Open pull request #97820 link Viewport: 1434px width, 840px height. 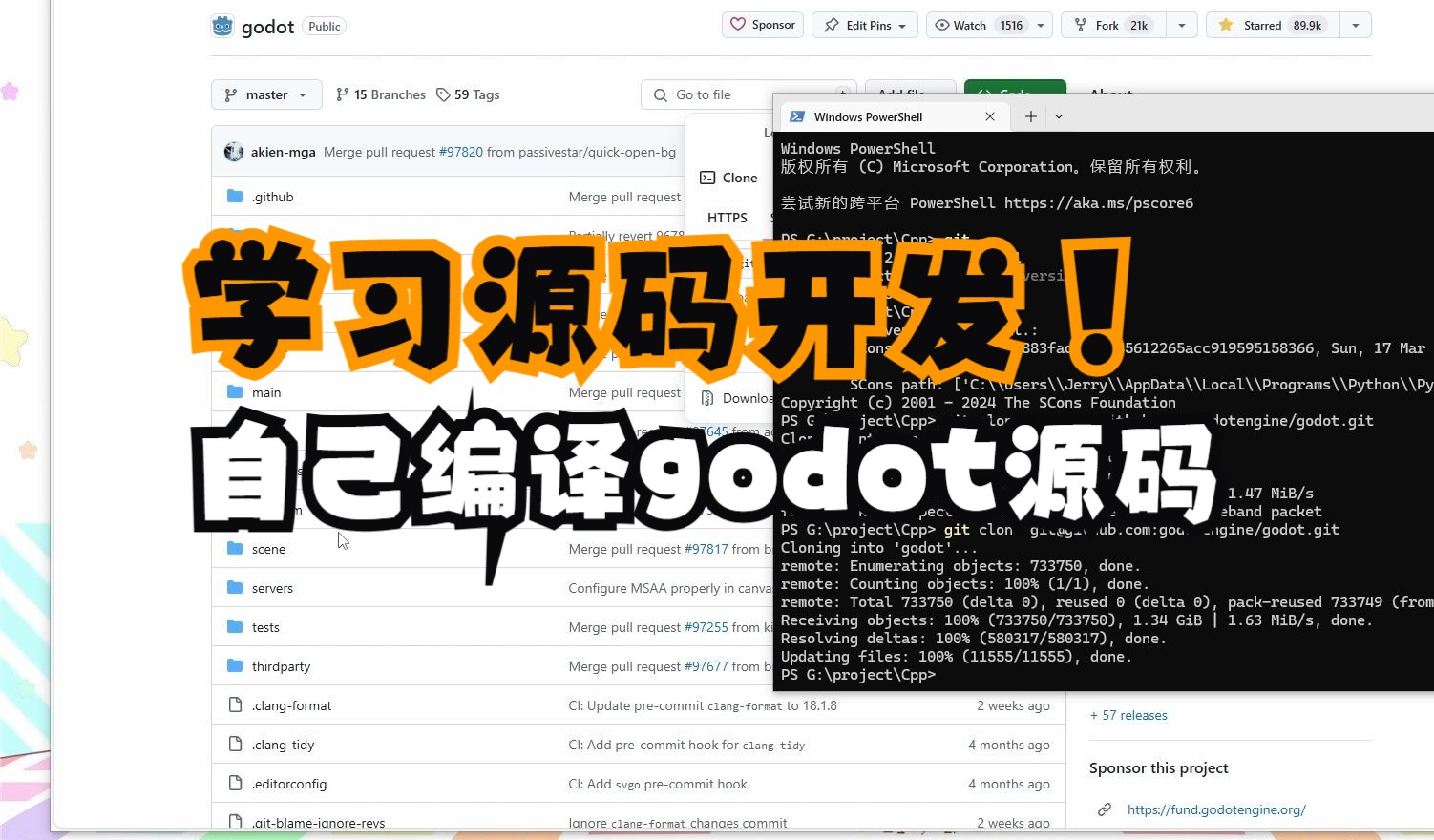(461, 152)
